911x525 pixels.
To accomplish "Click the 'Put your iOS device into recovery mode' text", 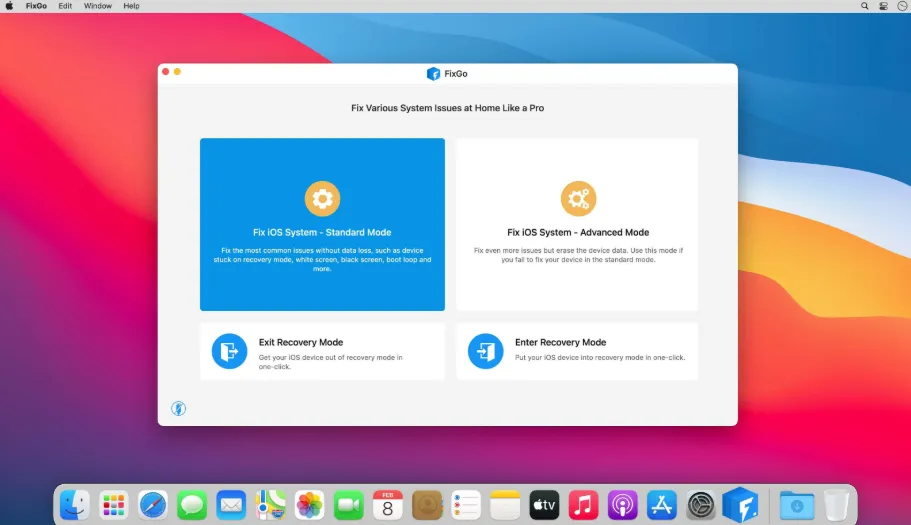I will tap(600, 358).
